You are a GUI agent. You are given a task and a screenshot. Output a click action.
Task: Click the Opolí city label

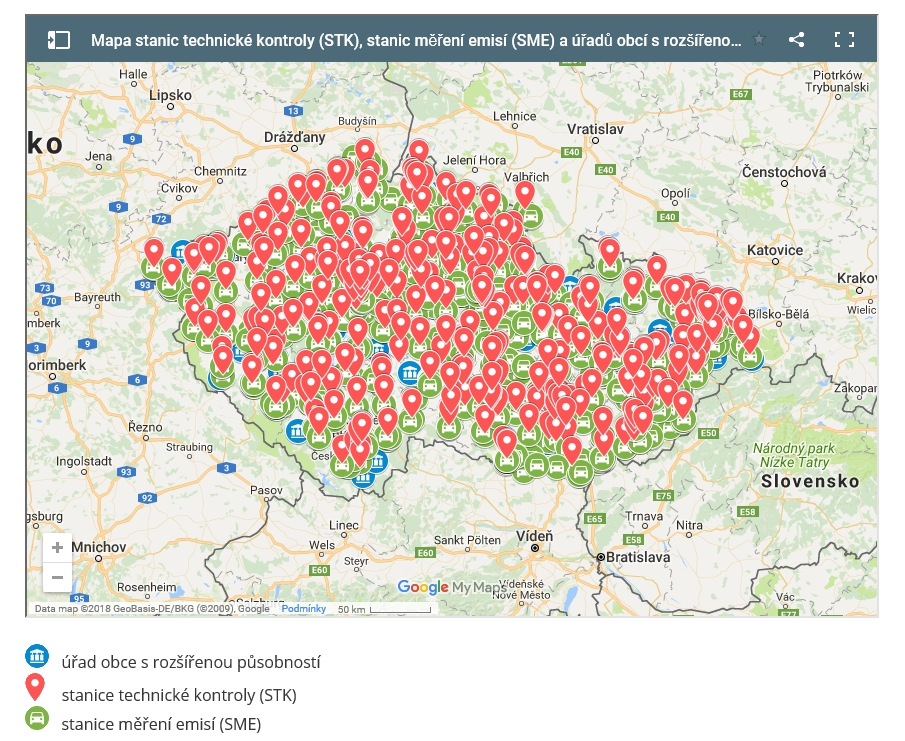[676, 193]
